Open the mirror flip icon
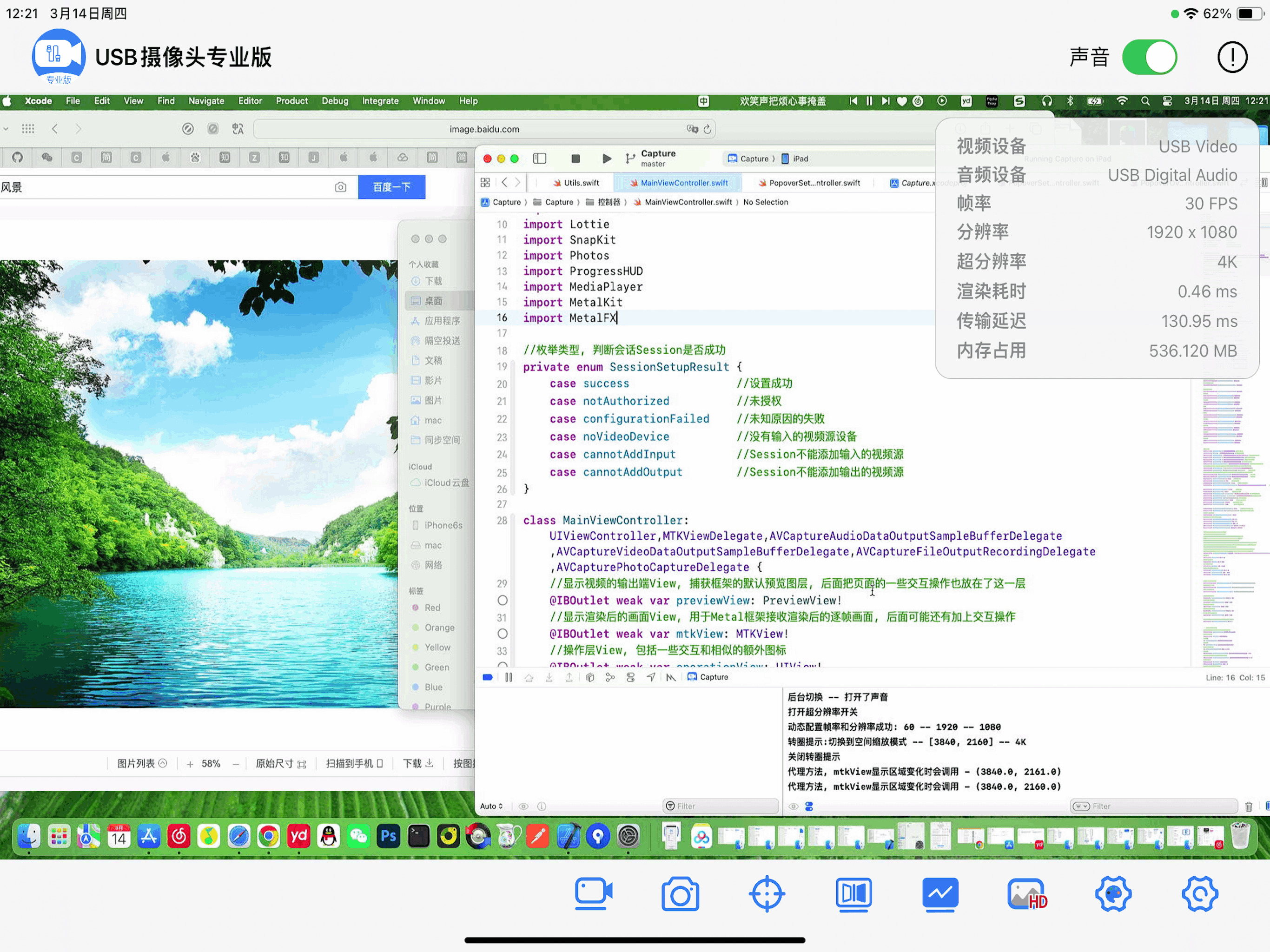Screen dimensions: 1270x952 coord(853,893)
